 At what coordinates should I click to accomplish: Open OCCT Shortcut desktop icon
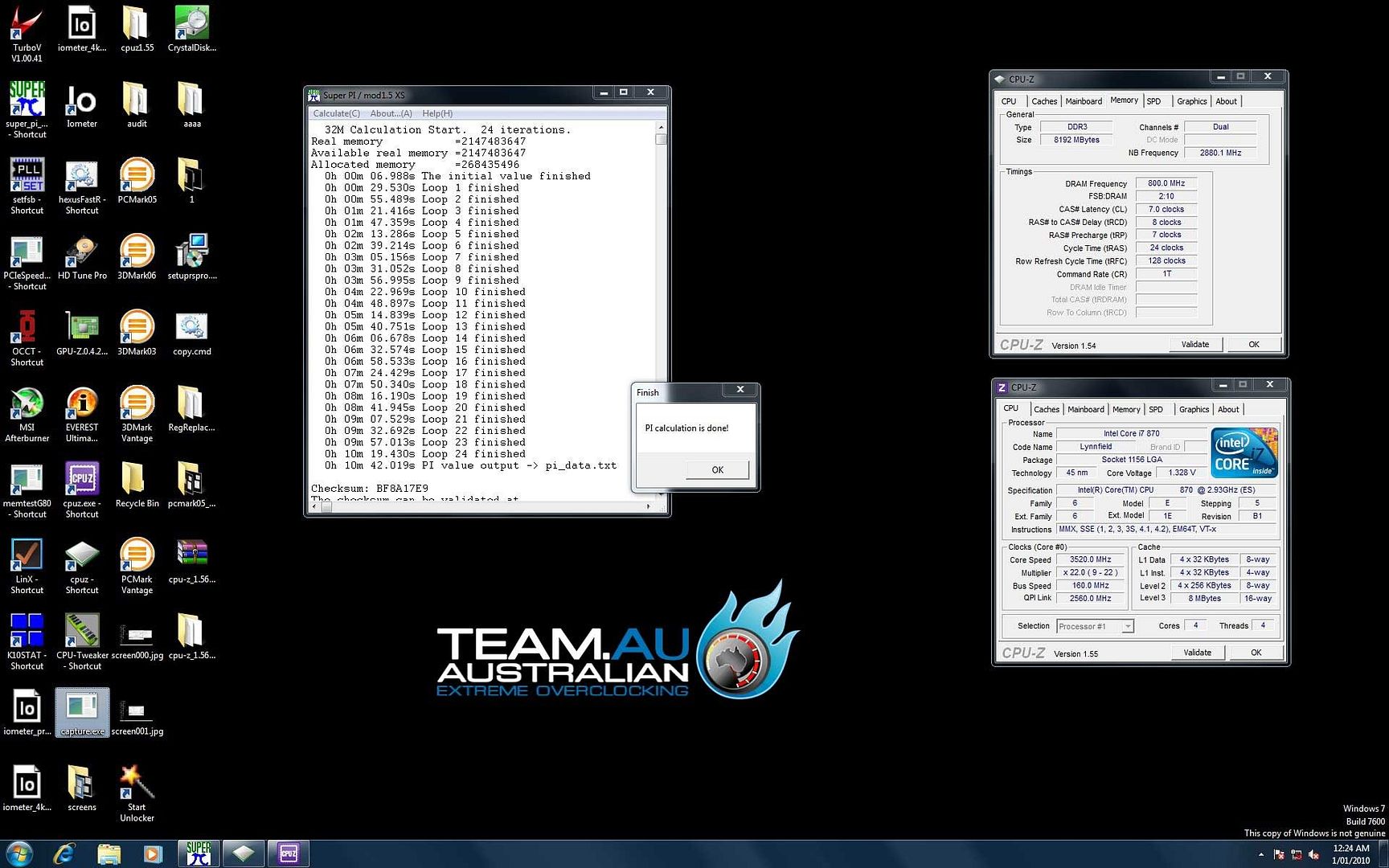[27, 338]
